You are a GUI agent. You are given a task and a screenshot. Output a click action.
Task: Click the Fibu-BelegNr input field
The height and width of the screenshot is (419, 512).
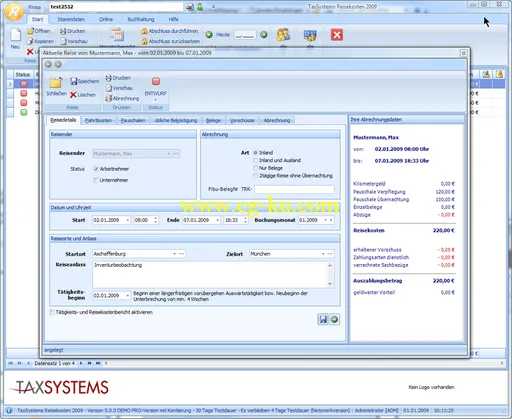(x=294, y=189)
